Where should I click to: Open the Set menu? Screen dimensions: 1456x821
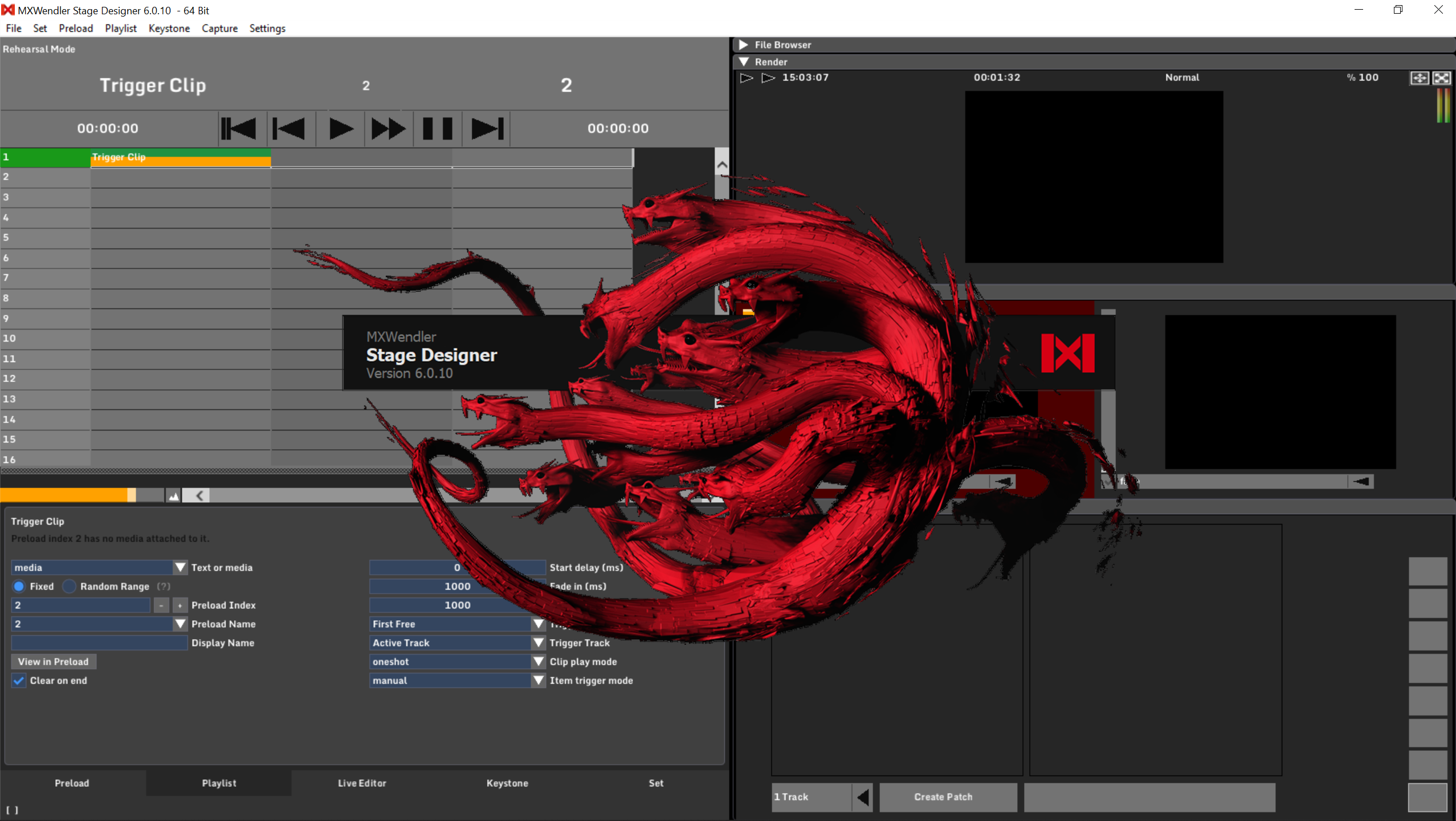point(40,28)
